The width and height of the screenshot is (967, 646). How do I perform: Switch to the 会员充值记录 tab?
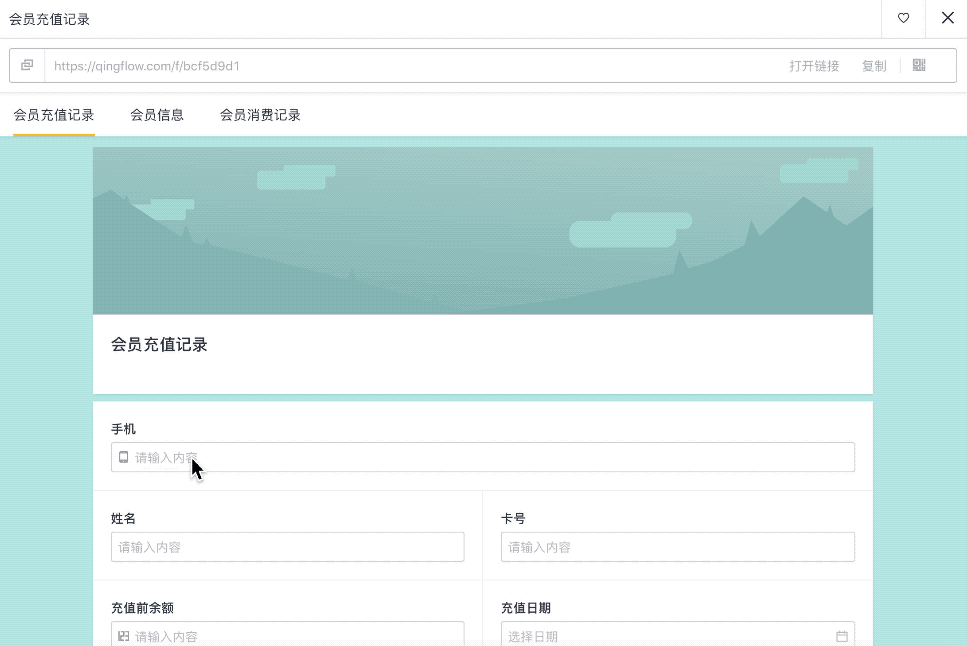point(54,115)
